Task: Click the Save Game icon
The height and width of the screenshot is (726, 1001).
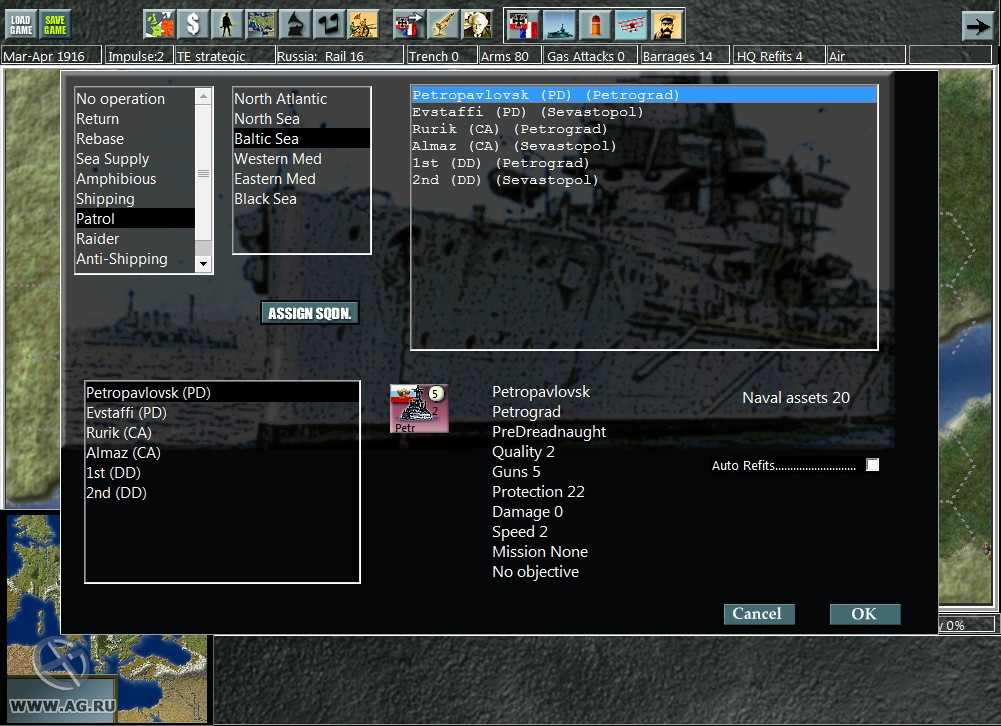Action: (55, 25)
